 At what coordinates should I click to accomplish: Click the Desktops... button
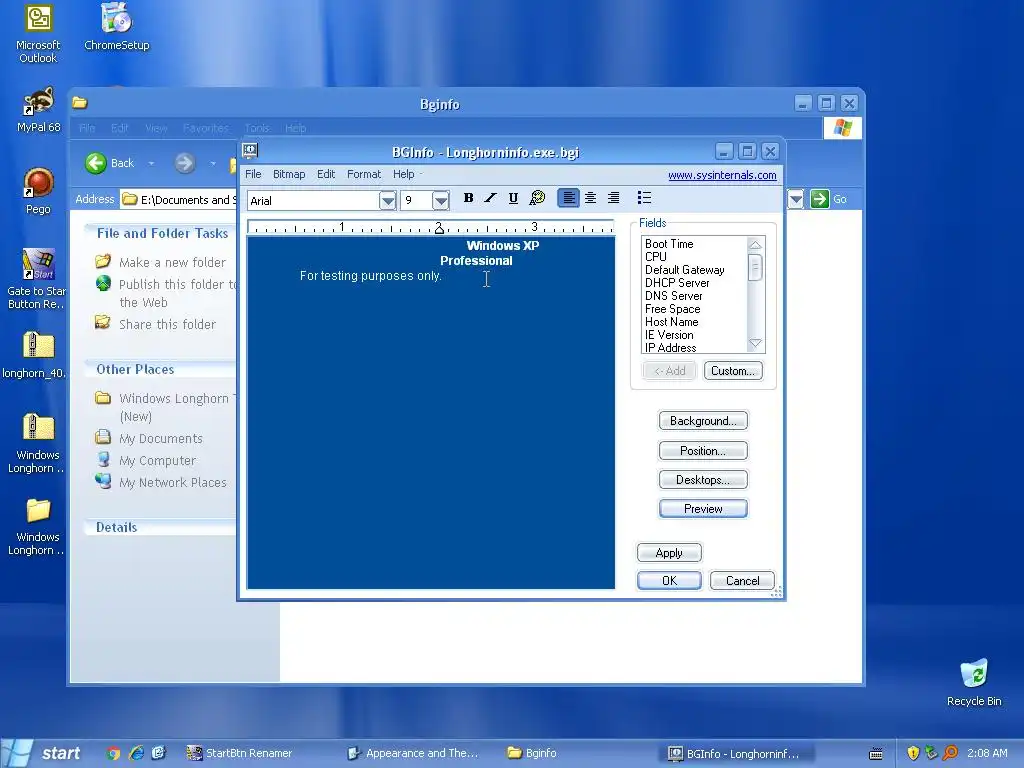pos(703,480)
